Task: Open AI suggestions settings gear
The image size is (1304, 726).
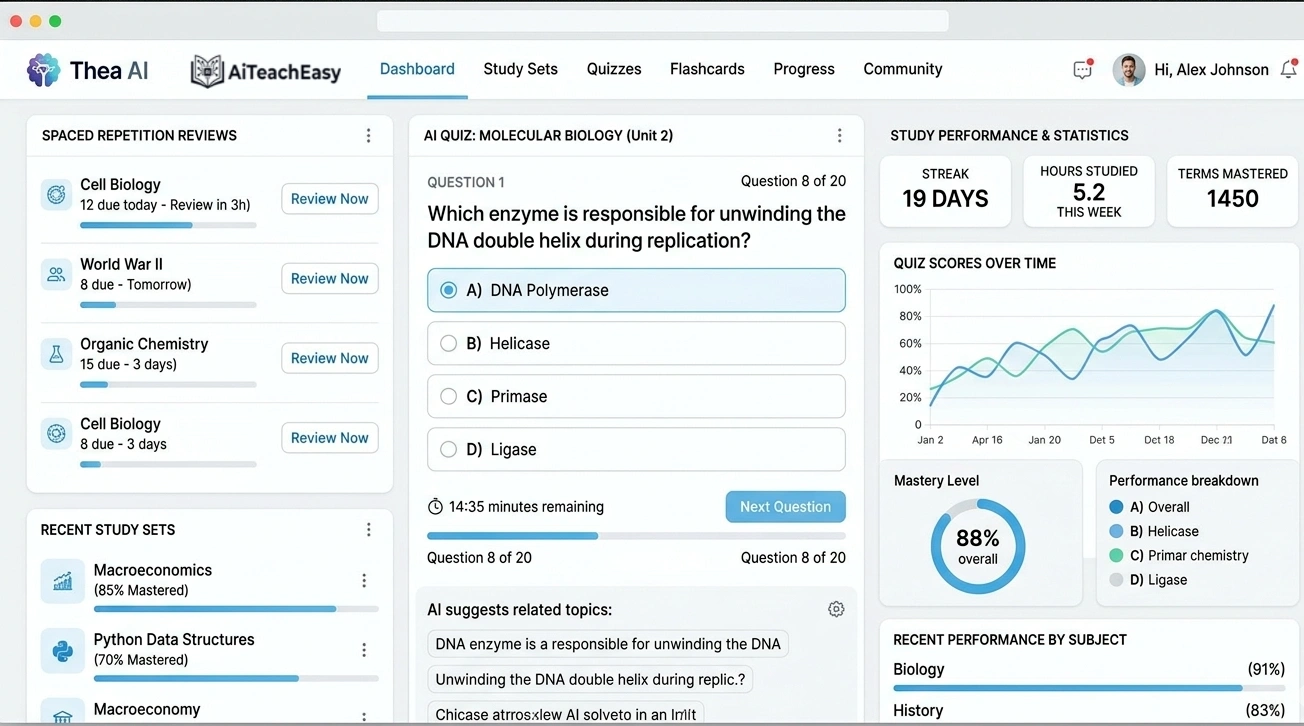Action: coord(836,609)
